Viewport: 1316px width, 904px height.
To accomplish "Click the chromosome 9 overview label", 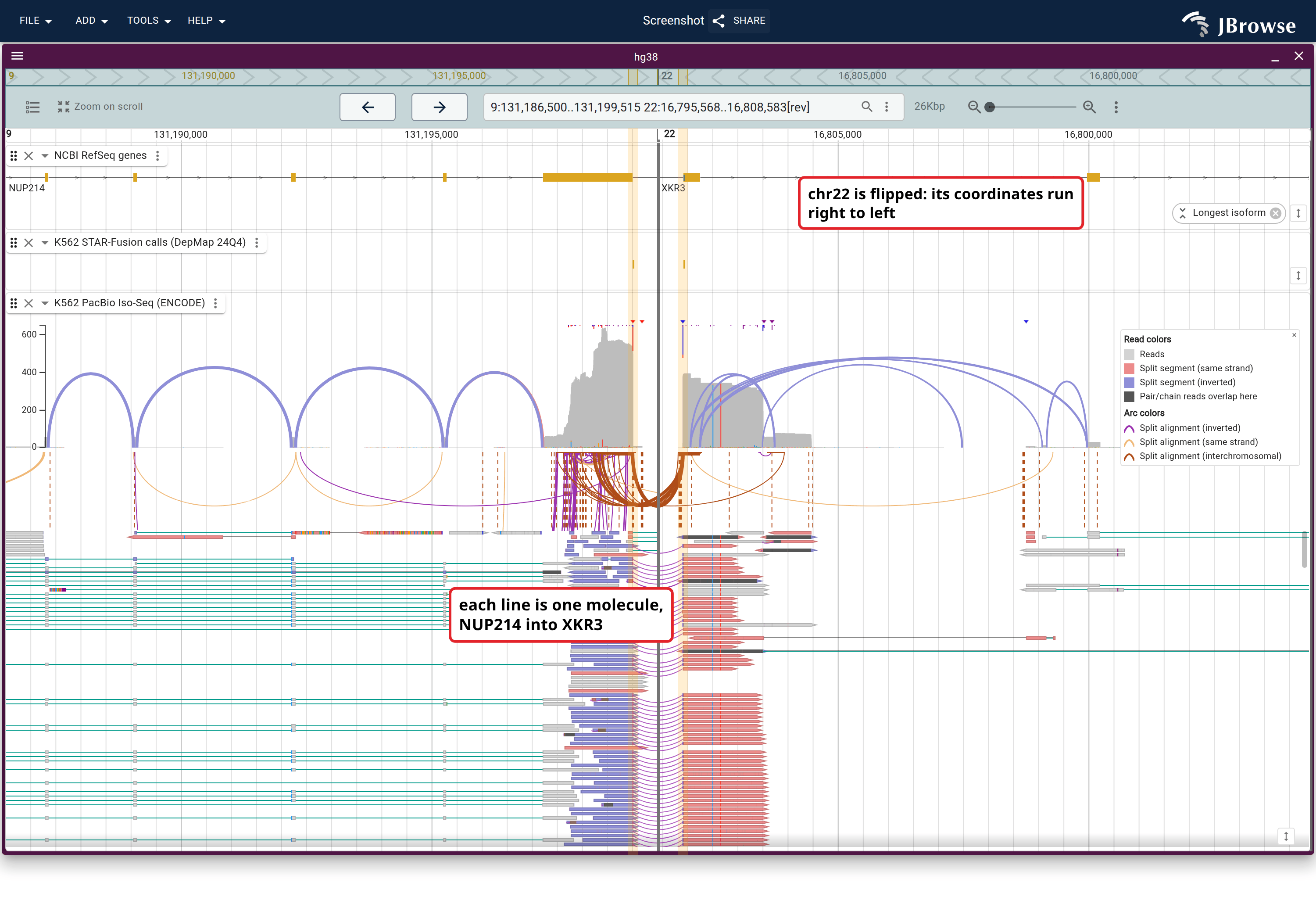I will coord(11,76).
